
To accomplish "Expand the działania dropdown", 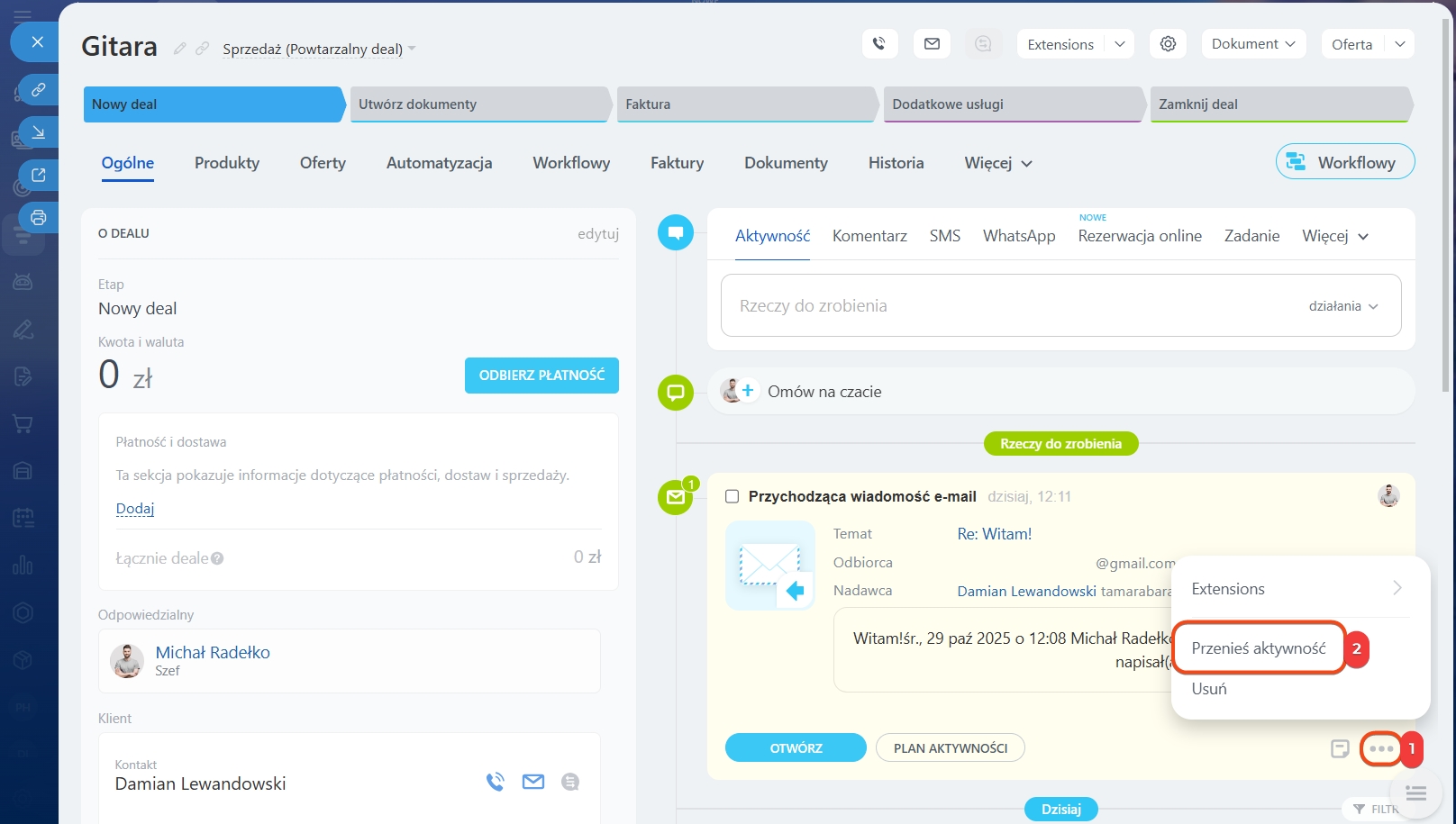I will [x=1343, y=306].
